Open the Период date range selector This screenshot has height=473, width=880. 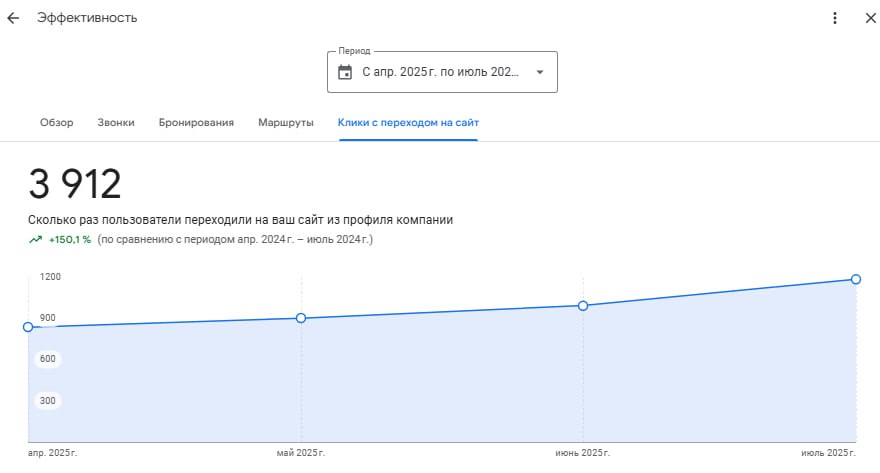click(441, 72)
